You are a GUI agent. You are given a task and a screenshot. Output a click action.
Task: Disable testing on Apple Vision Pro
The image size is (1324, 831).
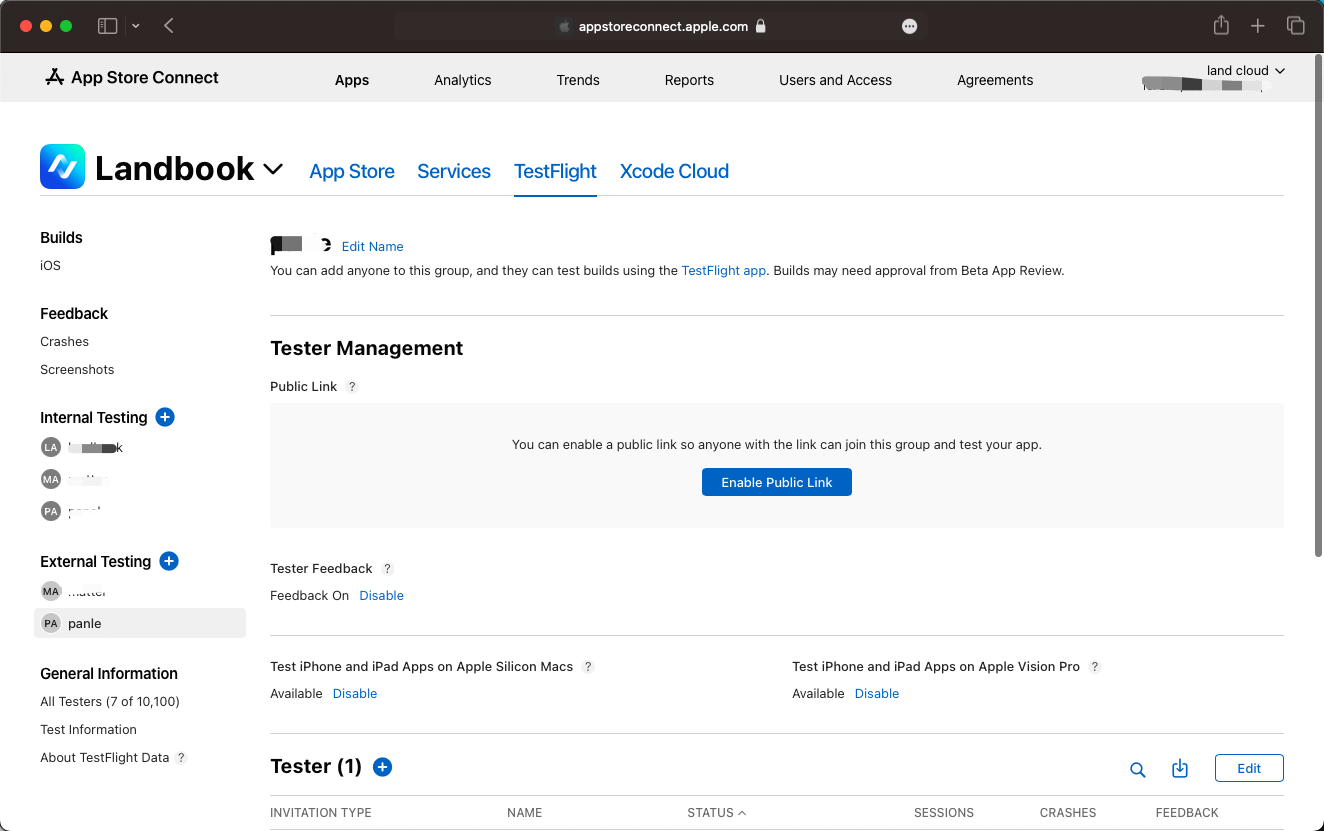877,694
